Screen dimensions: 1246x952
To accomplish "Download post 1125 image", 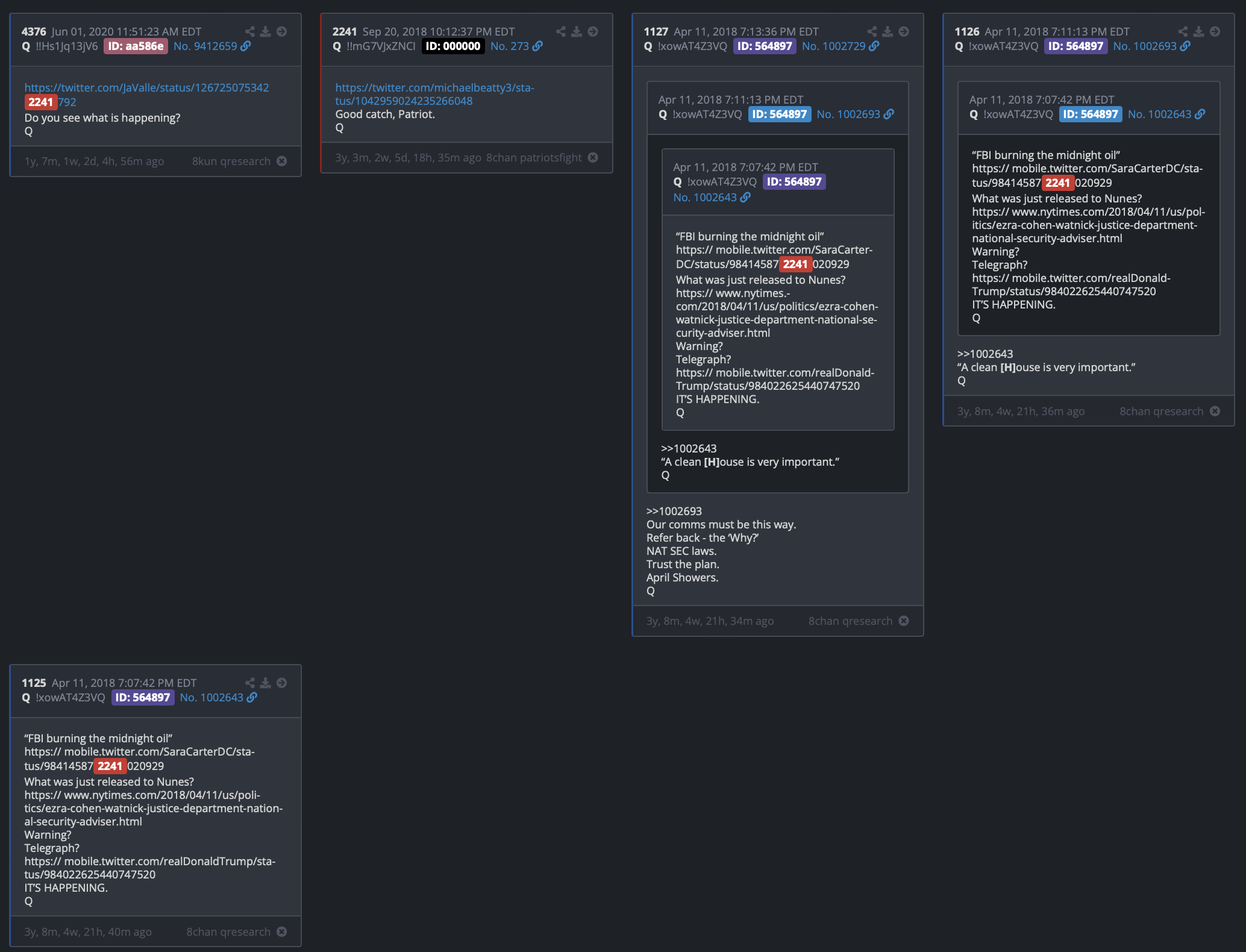I will 265,683.
